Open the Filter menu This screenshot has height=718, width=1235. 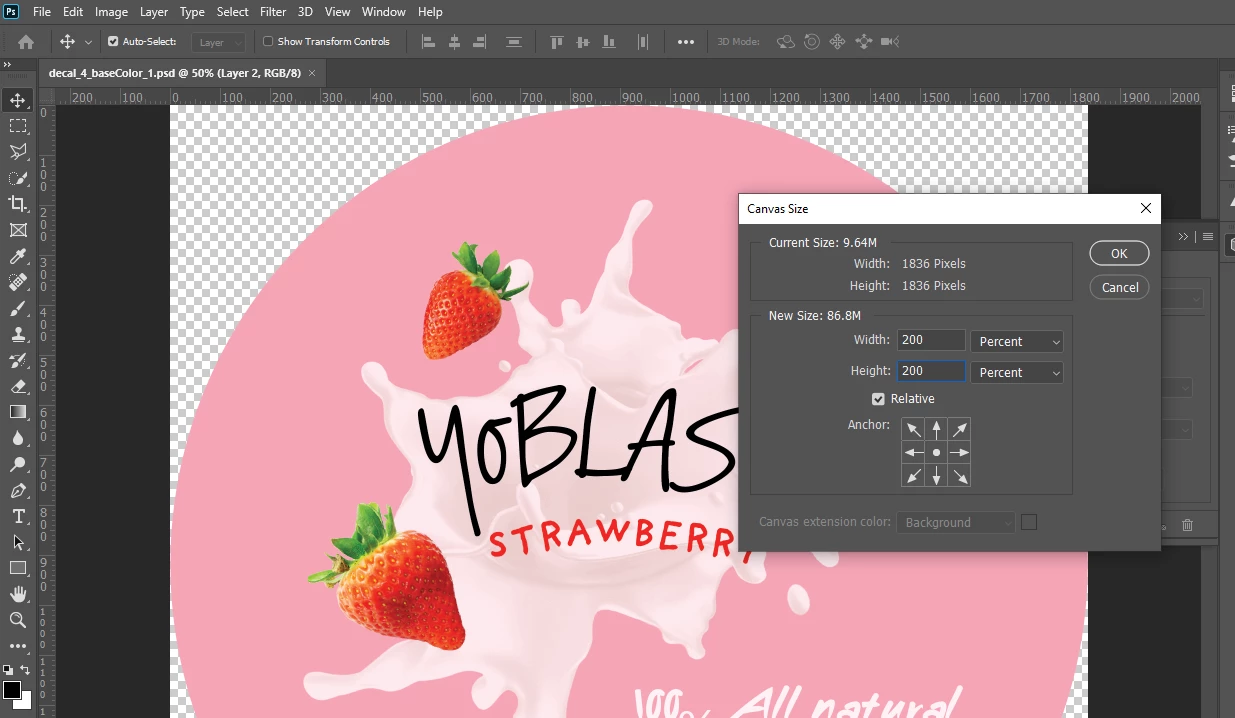(273, 12)
